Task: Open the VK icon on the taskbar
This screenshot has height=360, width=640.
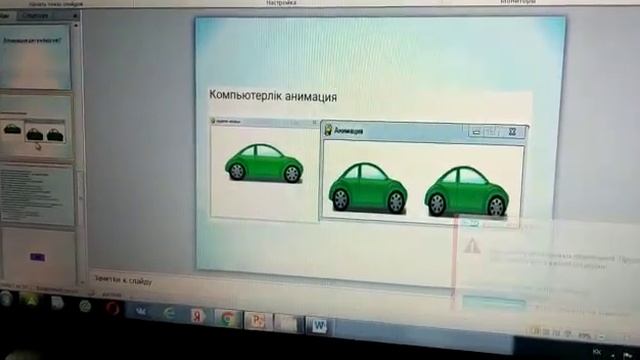Action: (x=141, y=311)
